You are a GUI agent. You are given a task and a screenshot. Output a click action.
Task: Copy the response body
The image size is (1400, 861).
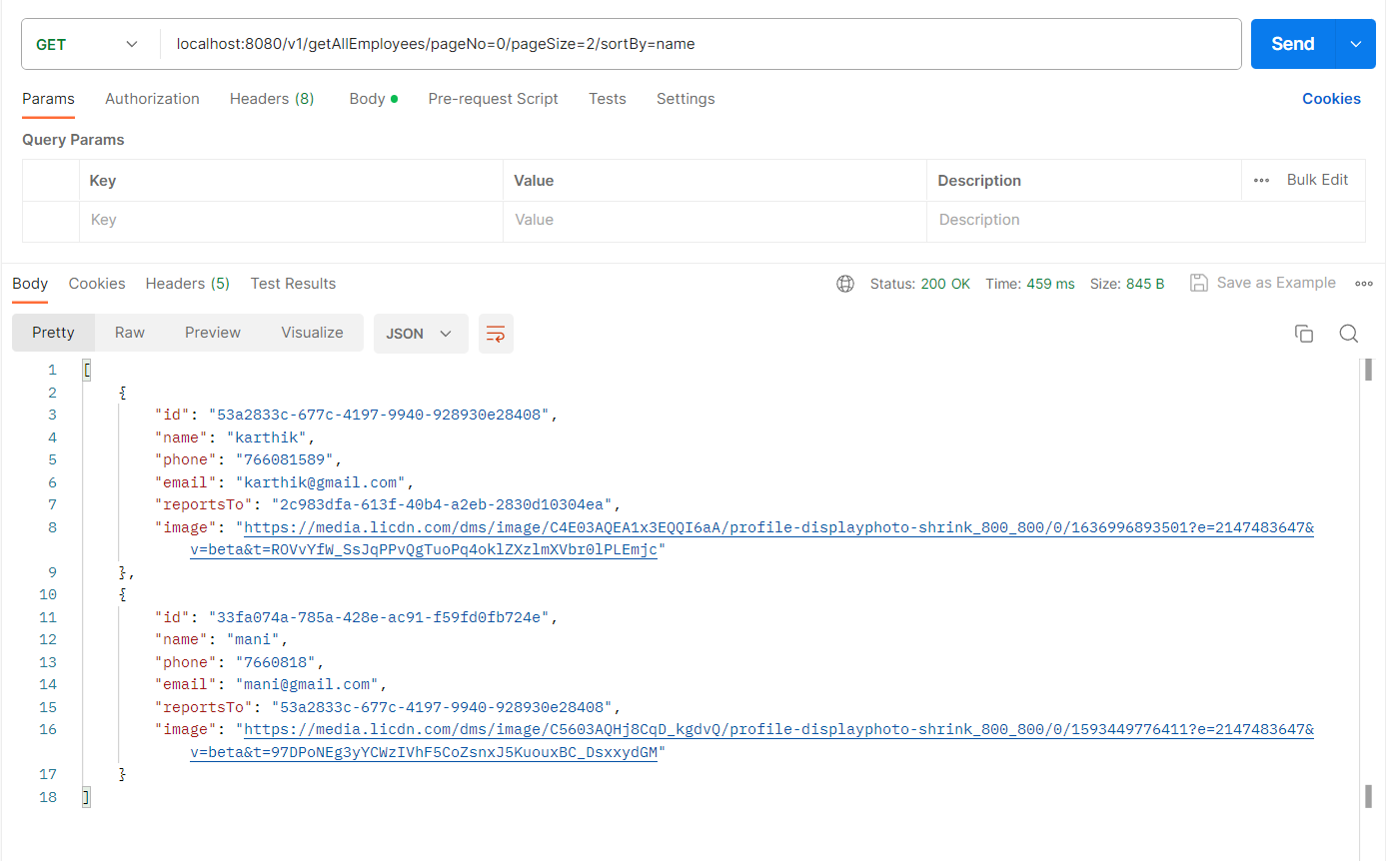click(x=1304, y=333)
